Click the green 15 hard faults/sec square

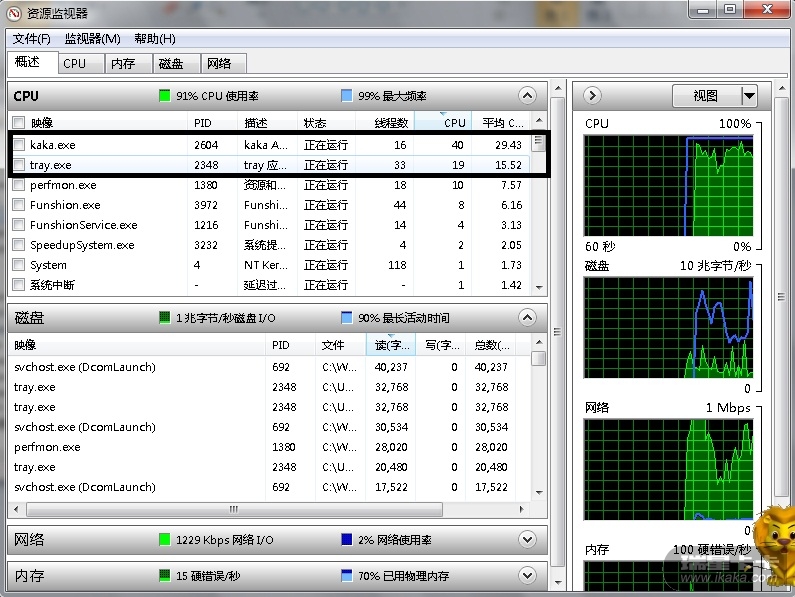(164, 575)
